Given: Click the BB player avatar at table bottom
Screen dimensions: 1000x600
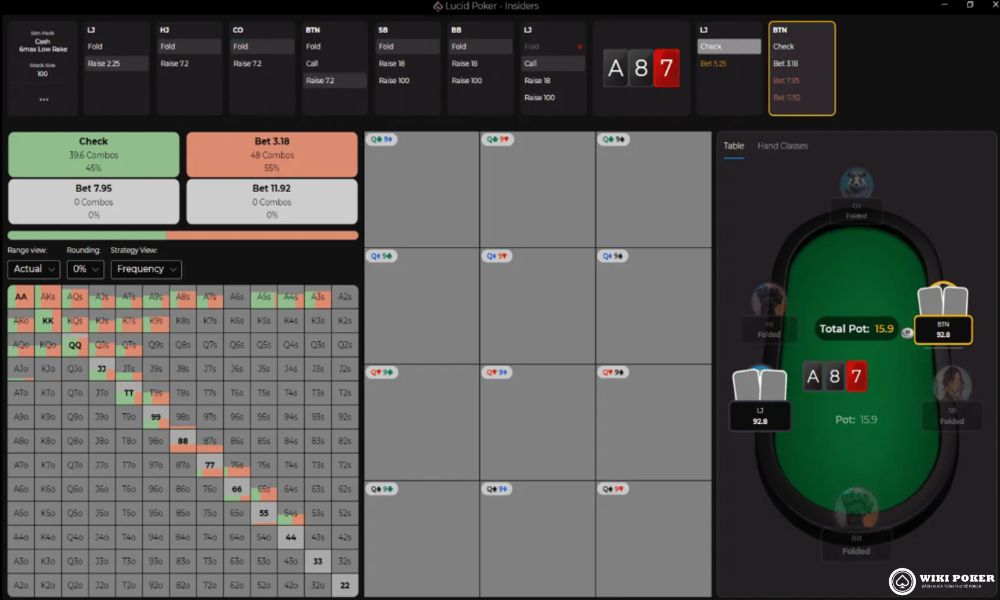Looking at the screenshot, I should point(856,508).
